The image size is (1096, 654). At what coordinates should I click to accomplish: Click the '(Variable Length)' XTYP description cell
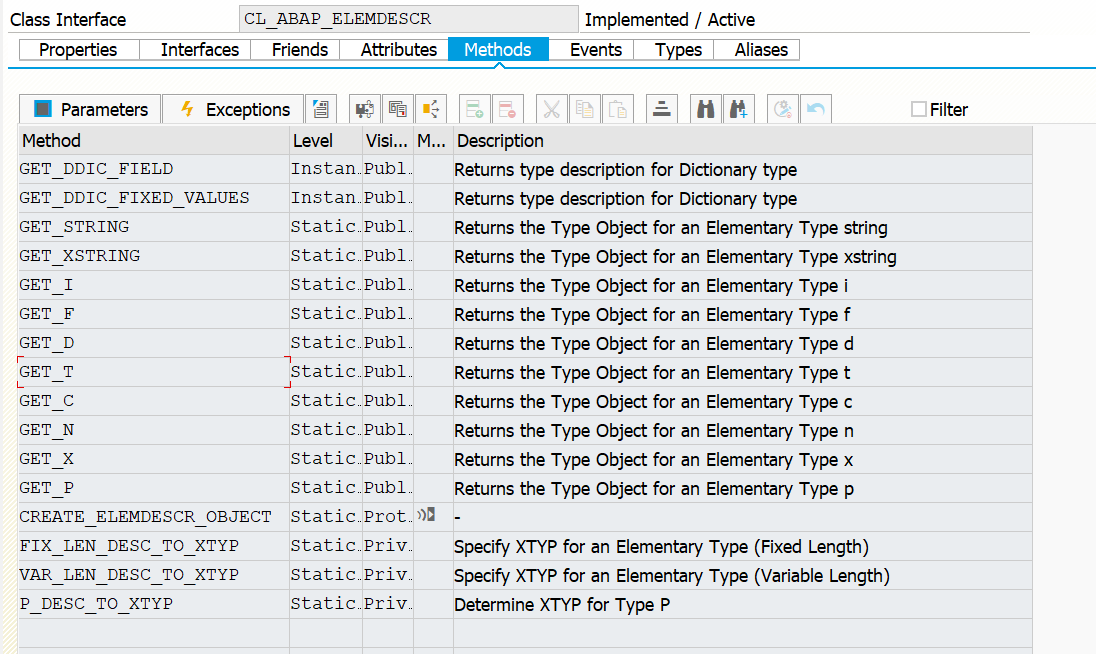click(742, 576)
